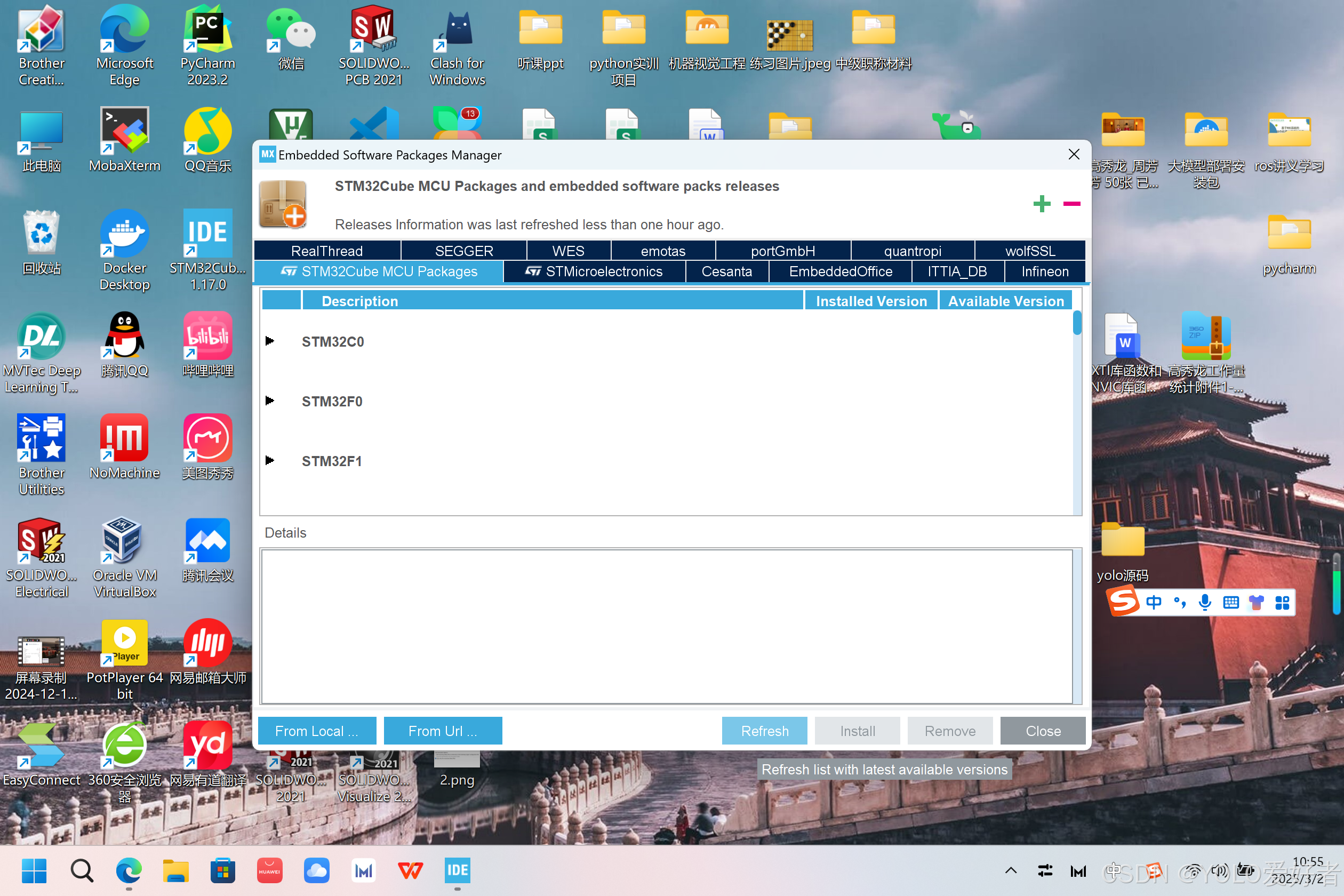Refresh the package list
1344x896 pixels.
click(764, 730)
